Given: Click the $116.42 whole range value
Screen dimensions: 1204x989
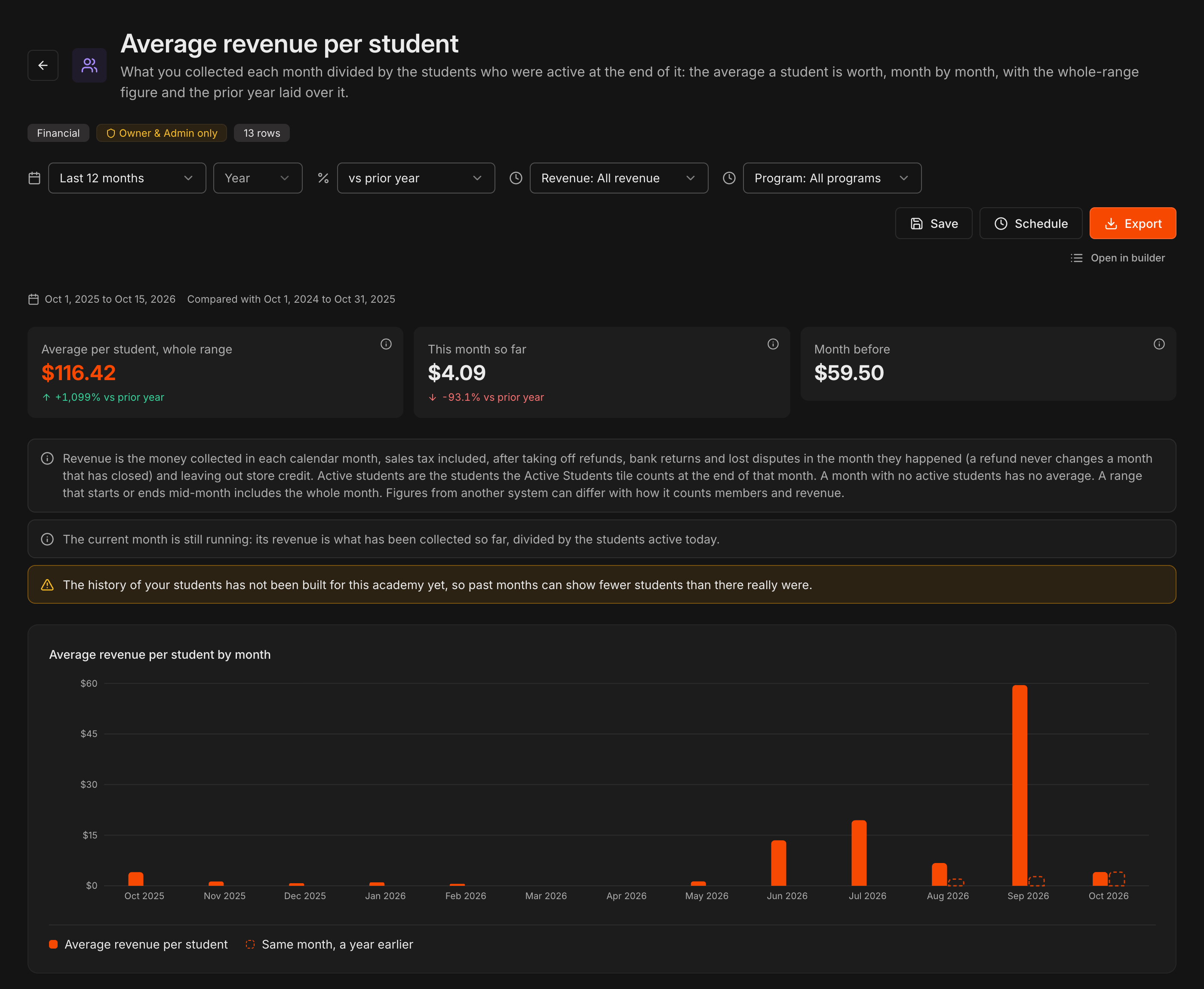Looking at the screenshot, I should [x=79, y=372].
